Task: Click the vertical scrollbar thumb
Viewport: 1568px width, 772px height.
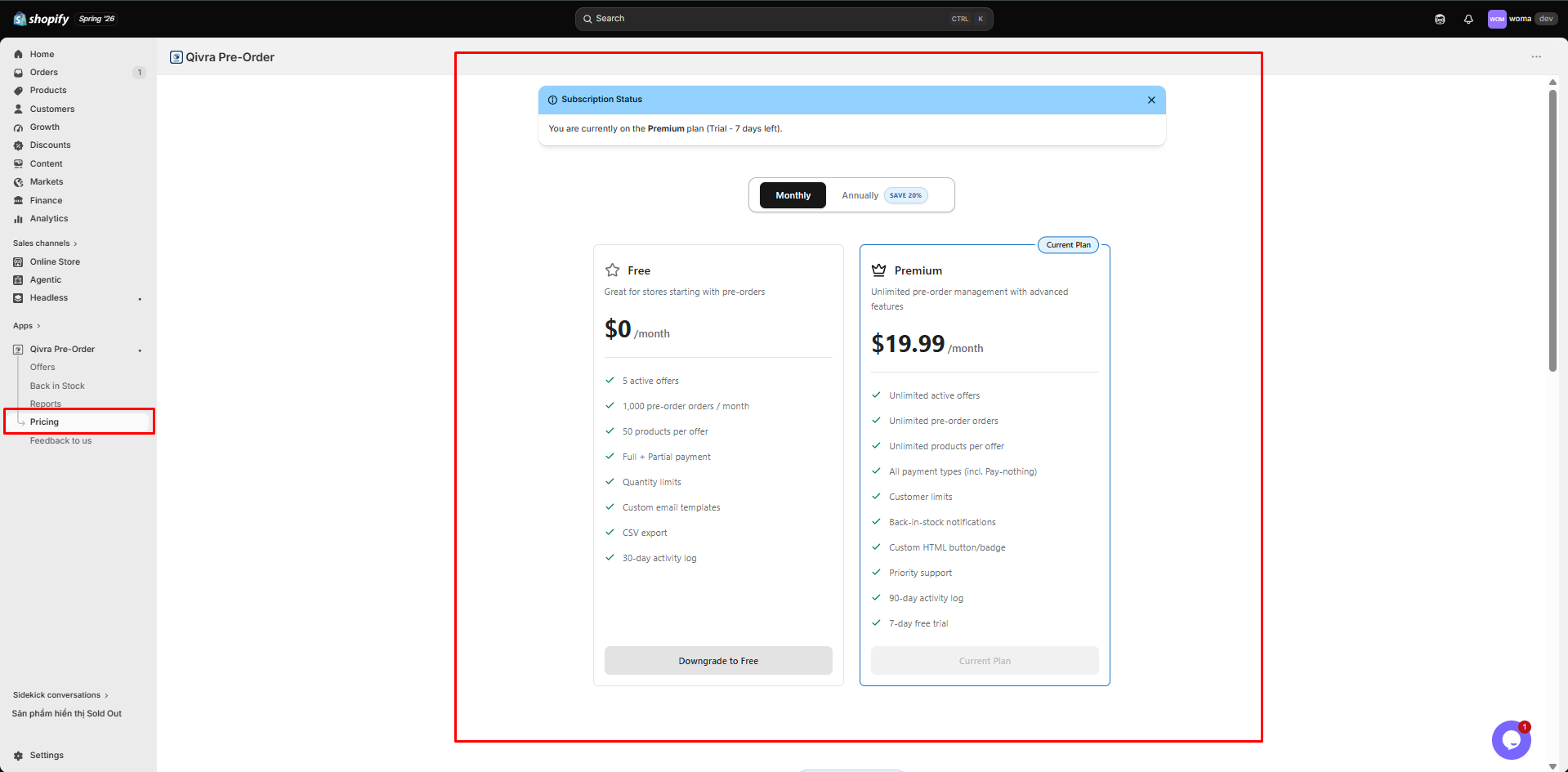Action: point(1552,230)
